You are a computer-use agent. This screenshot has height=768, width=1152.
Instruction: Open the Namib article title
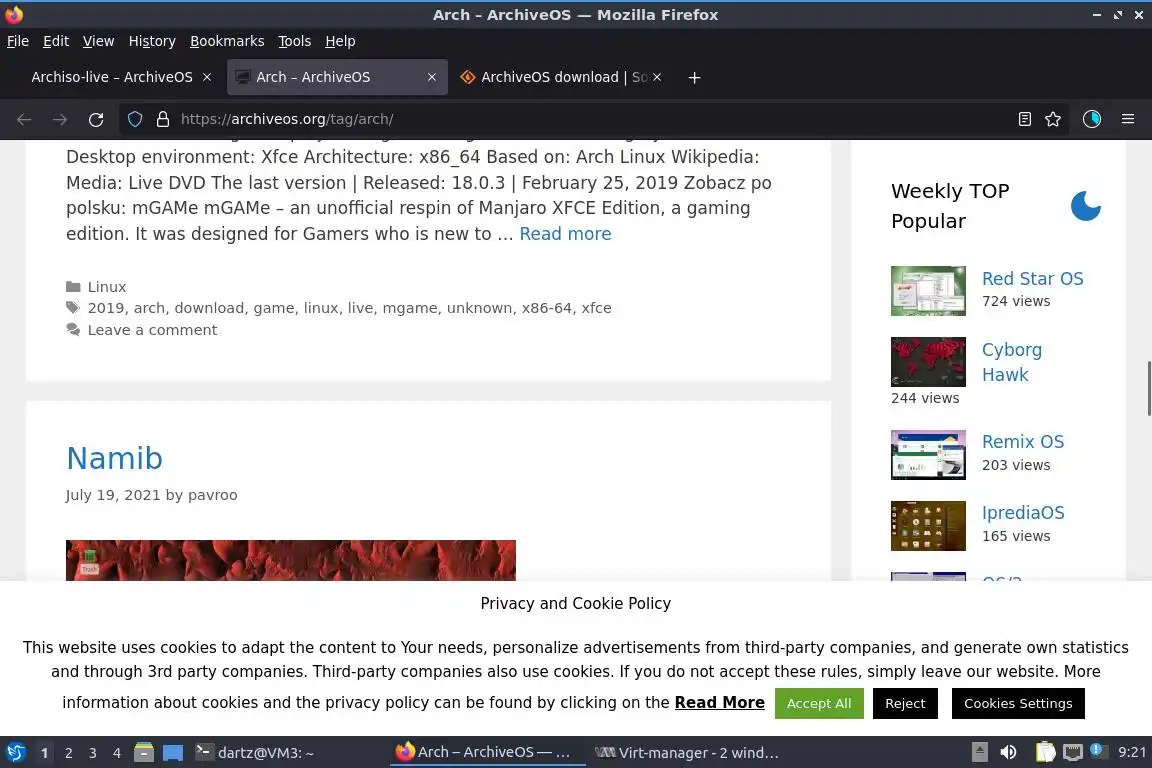pyautogui.click(x=115, y=459)
